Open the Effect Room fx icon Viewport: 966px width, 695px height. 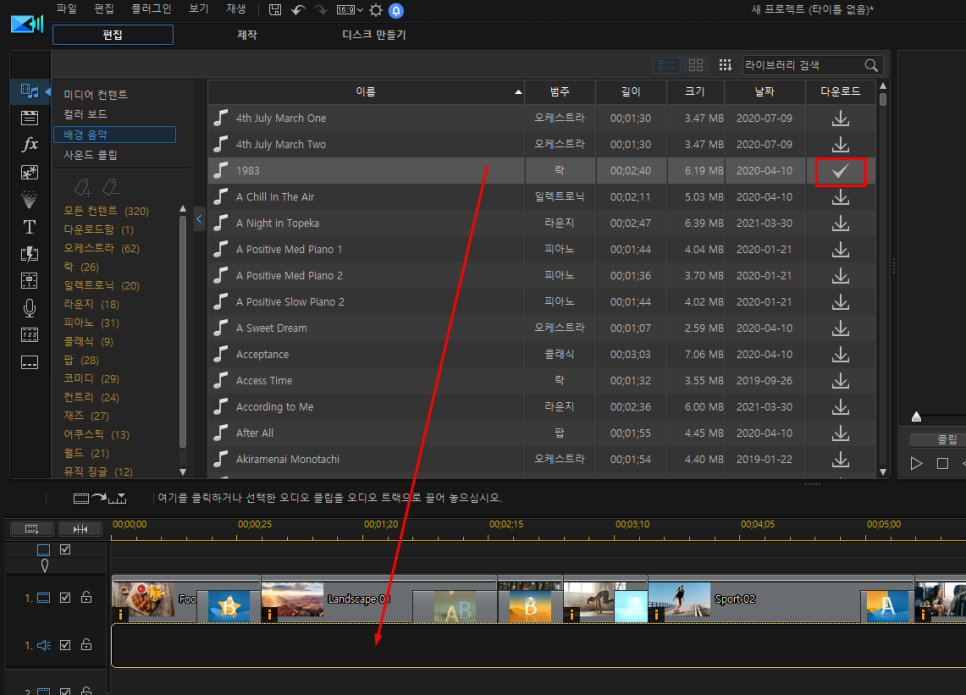(30, 144)
